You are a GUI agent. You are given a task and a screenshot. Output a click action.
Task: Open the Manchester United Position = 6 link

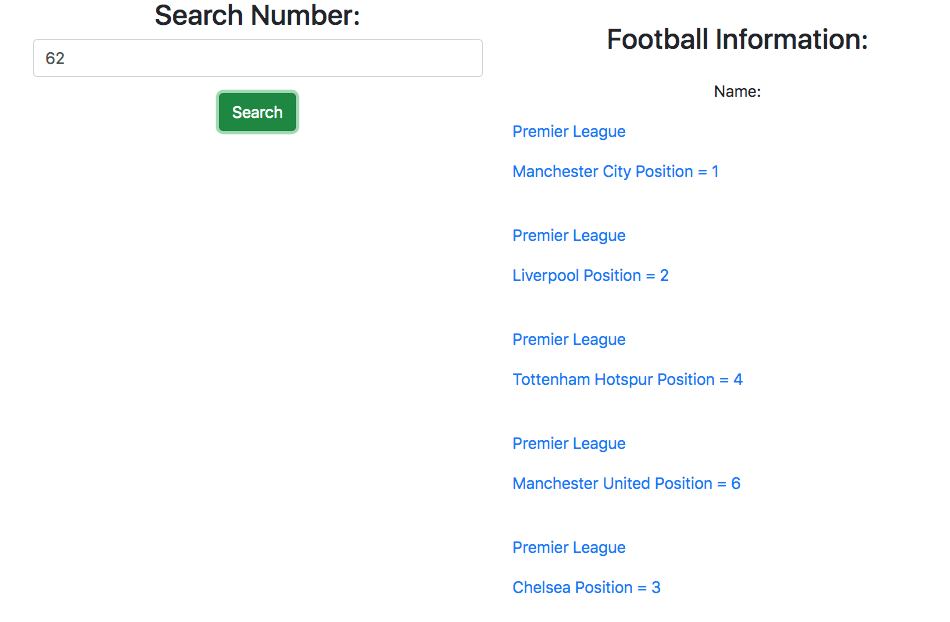(x=626, y=484)
